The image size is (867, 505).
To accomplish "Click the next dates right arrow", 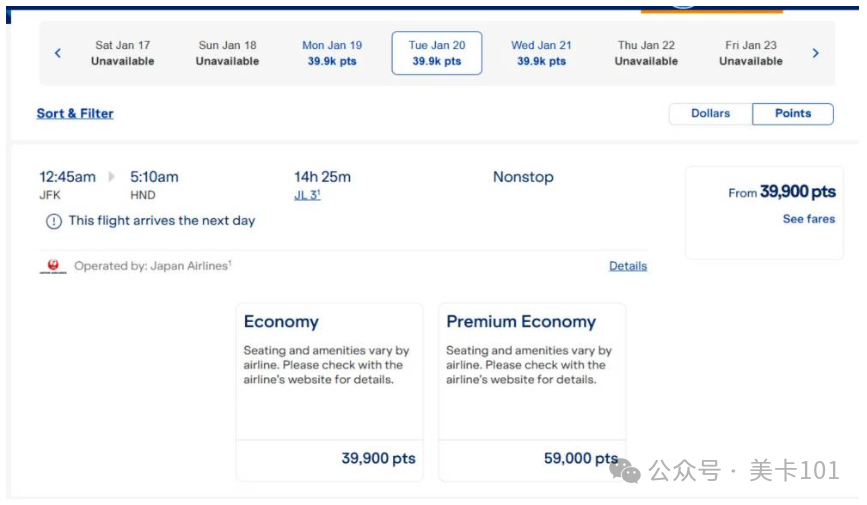I will pos(816,53).
